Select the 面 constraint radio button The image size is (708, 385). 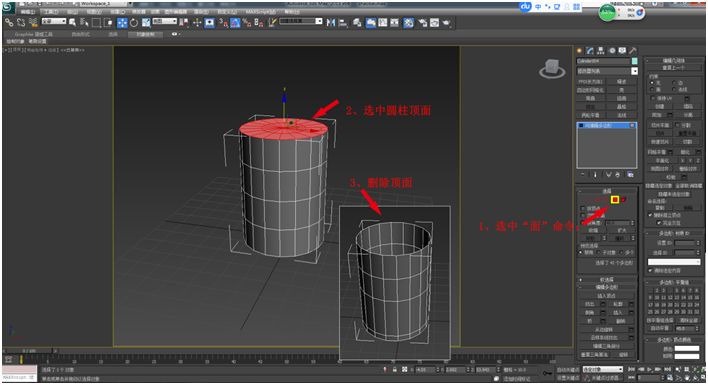click(x=652, y=89)
